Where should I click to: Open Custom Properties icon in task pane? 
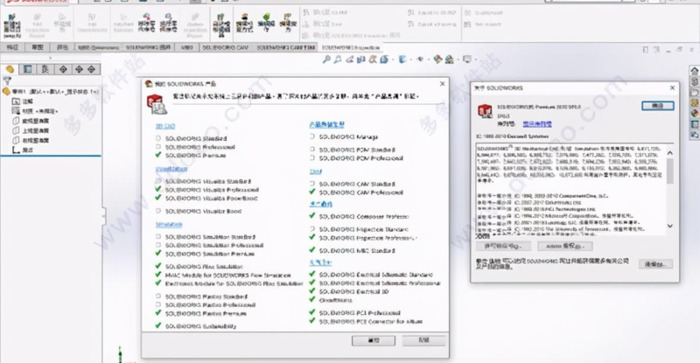pos(694,124)
